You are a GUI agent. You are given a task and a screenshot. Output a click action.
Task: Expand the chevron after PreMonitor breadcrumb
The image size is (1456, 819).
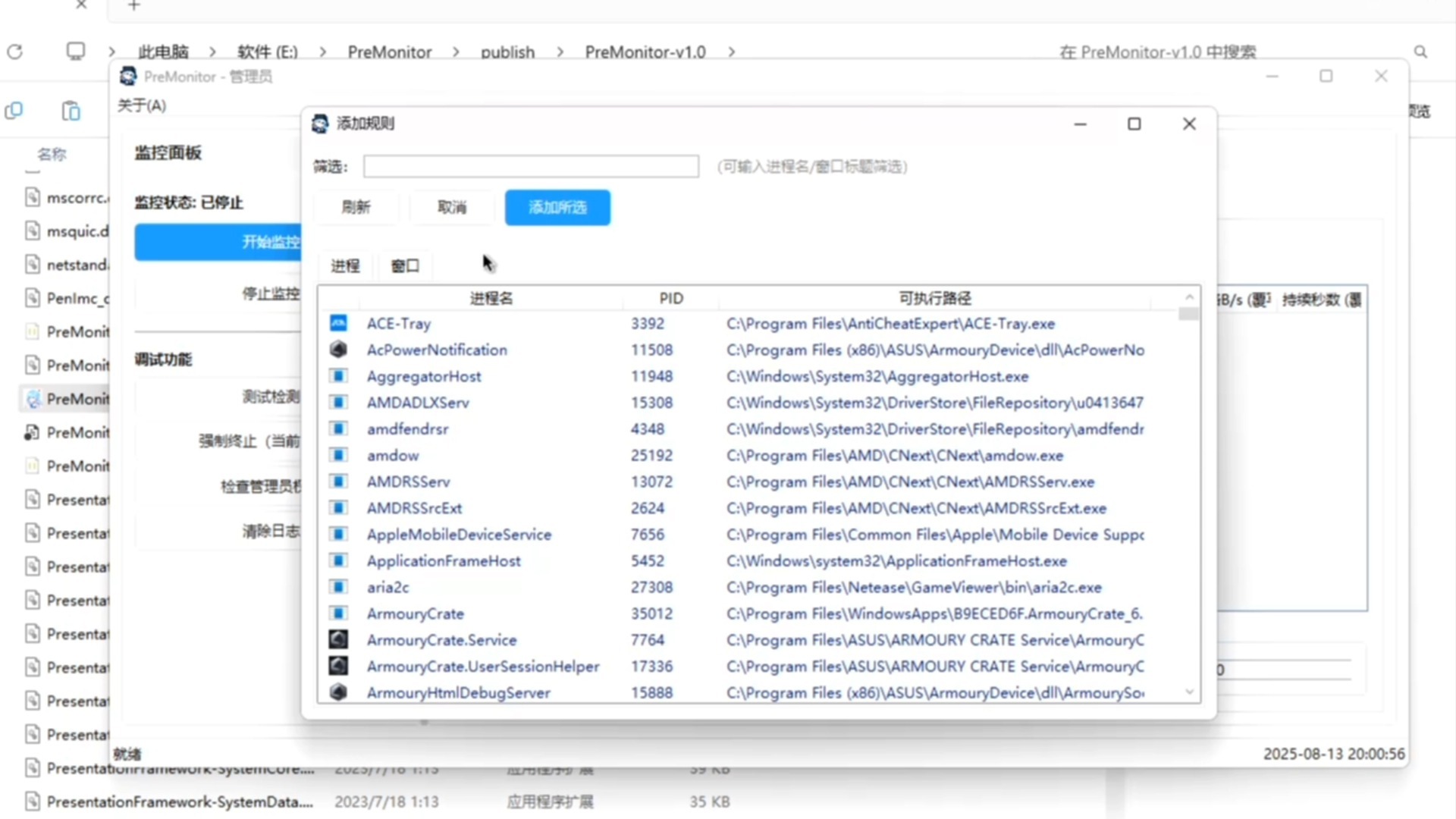point(456,52)
